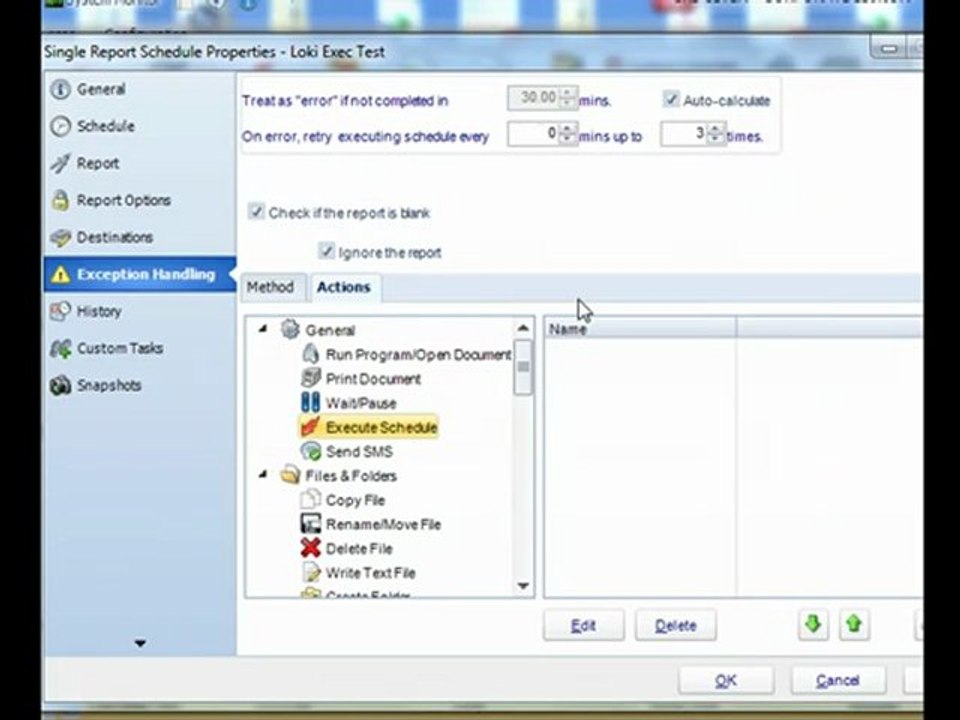The height and width of the screenshot is (720, 960).
Task: Select Send SMS text in tree
Action: coord(359,452)
